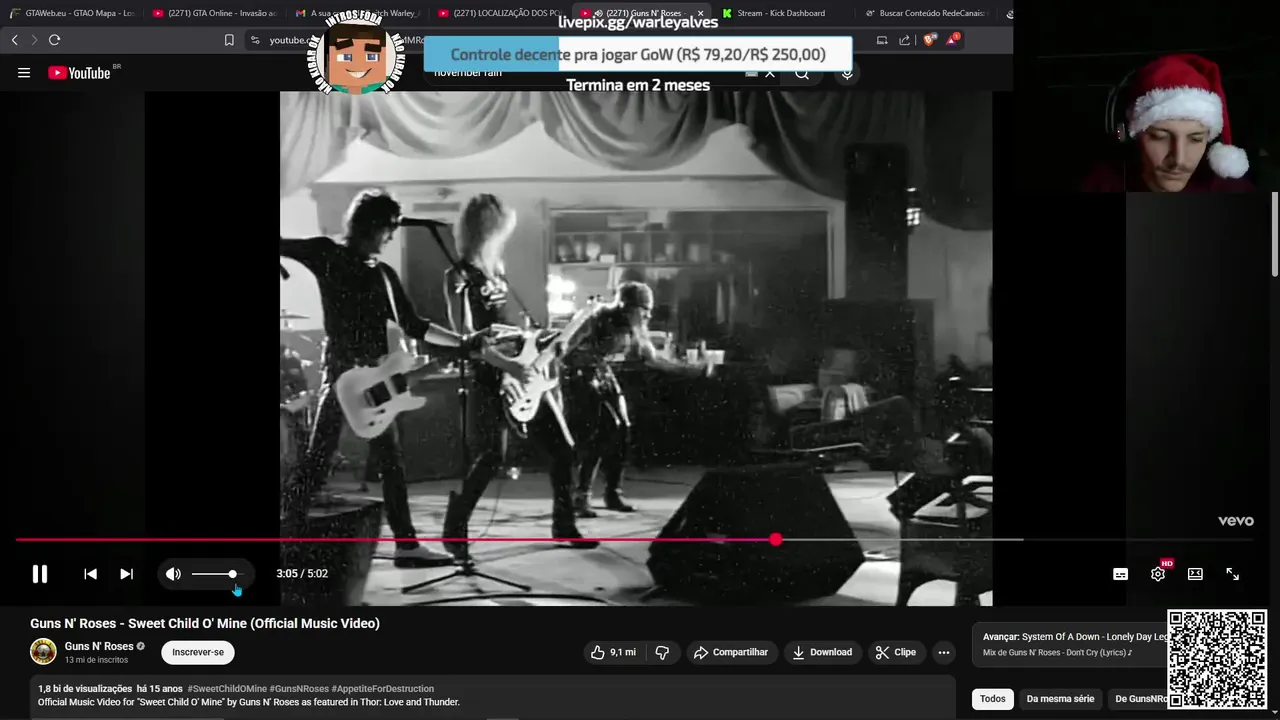Select the Todos filter chip
The width and height of the screenshot is (1280, 720).
(992, 699)
